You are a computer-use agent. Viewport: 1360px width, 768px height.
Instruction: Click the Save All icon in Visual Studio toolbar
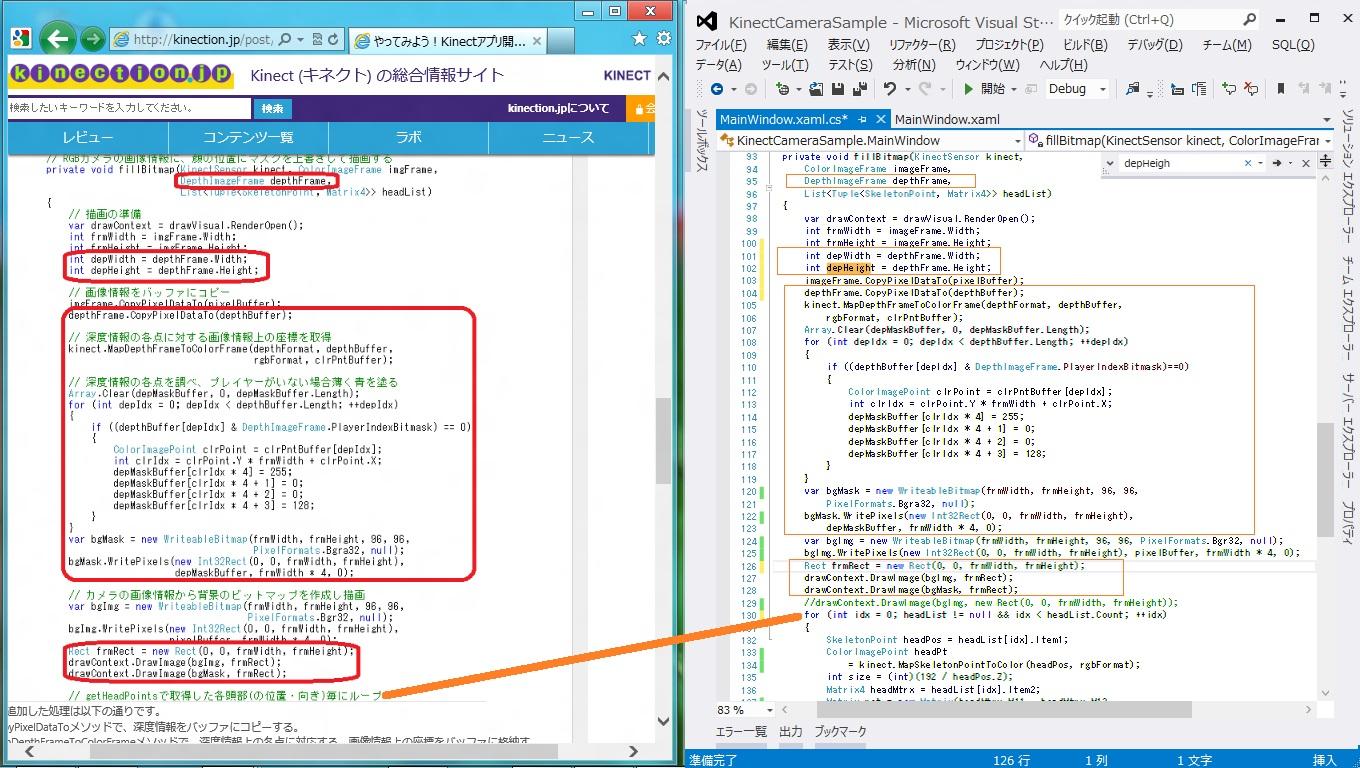click(x=859, y=89)
